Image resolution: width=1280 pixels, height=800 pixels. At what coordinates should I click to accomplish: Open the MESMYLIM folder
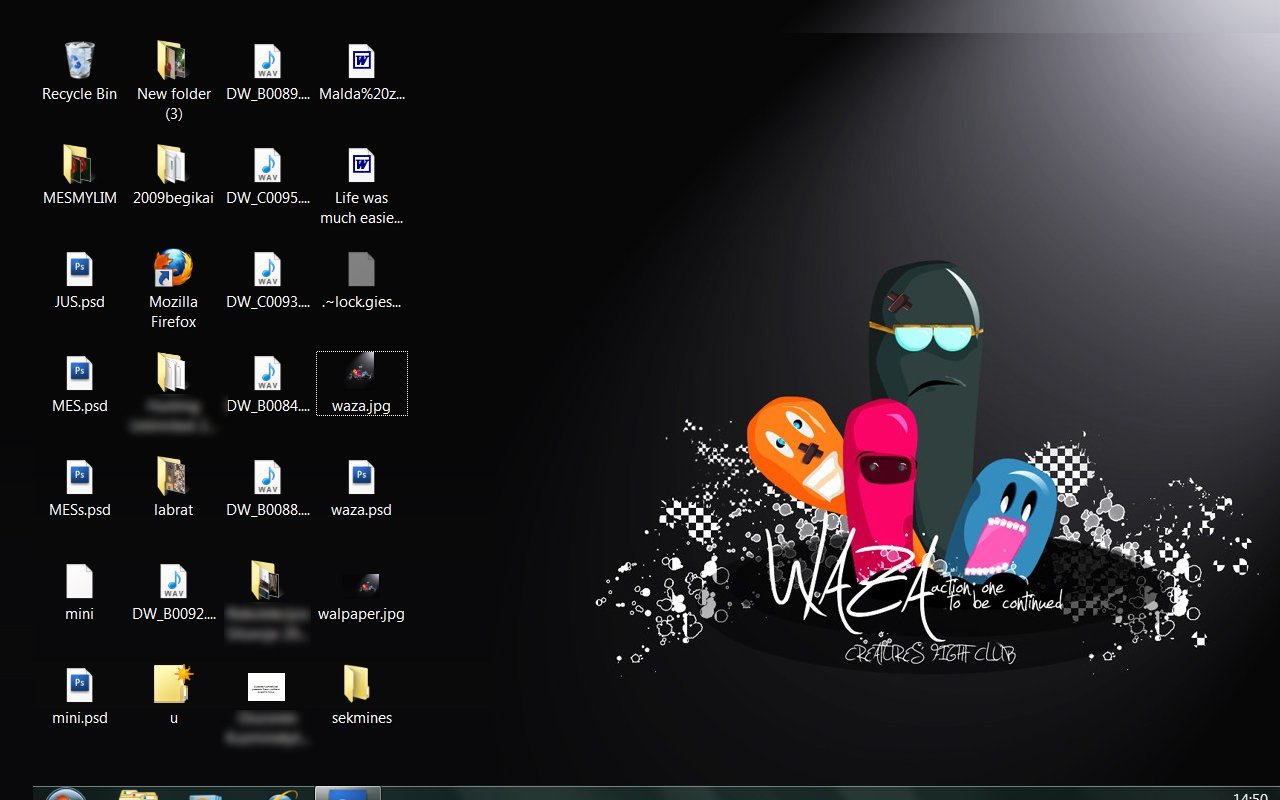point(79,166)
